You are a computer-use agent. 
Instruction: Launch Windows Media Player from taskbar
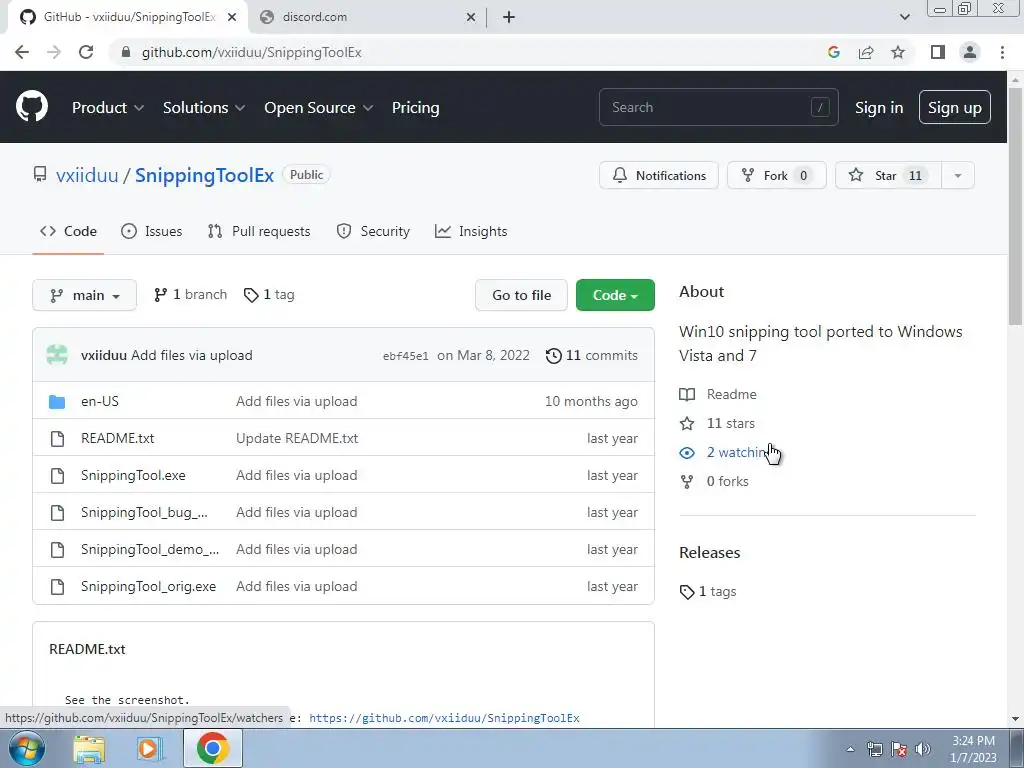(x=150, y=748)
